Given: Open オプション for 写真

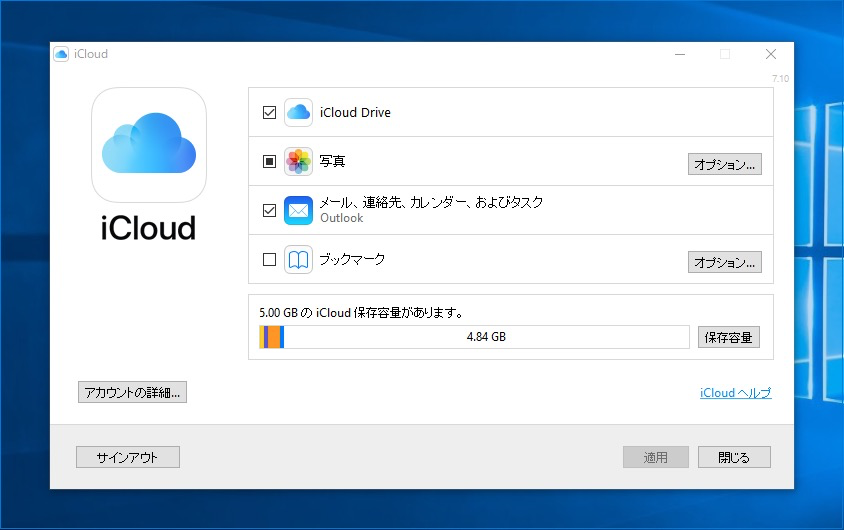Looking at the screenshot, I should [x=725, y=164].
